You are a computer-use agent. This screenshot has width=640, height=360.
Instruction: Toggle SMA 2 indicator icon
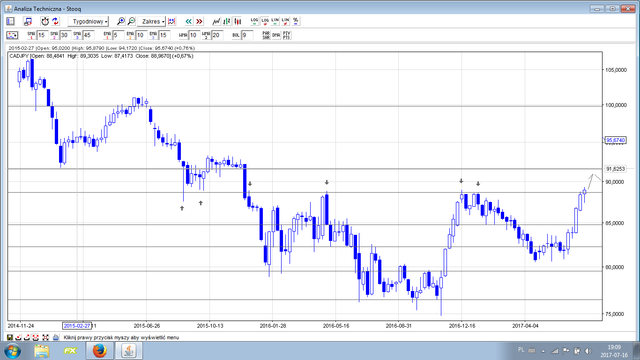[x=54, y=36]
